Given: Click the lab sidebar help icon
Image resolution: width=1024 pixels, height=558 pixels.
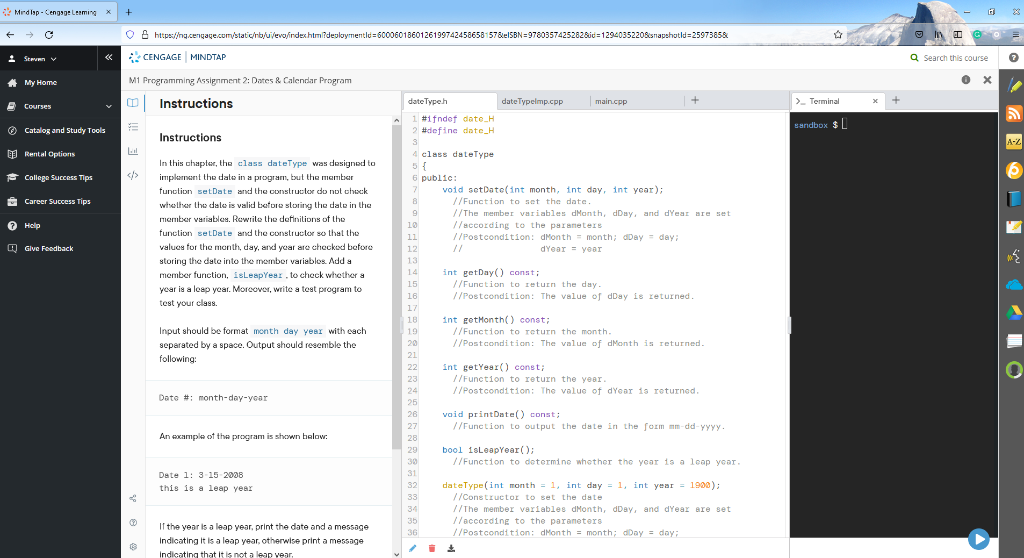Looking at the screenshot, I should click(133, 523).
